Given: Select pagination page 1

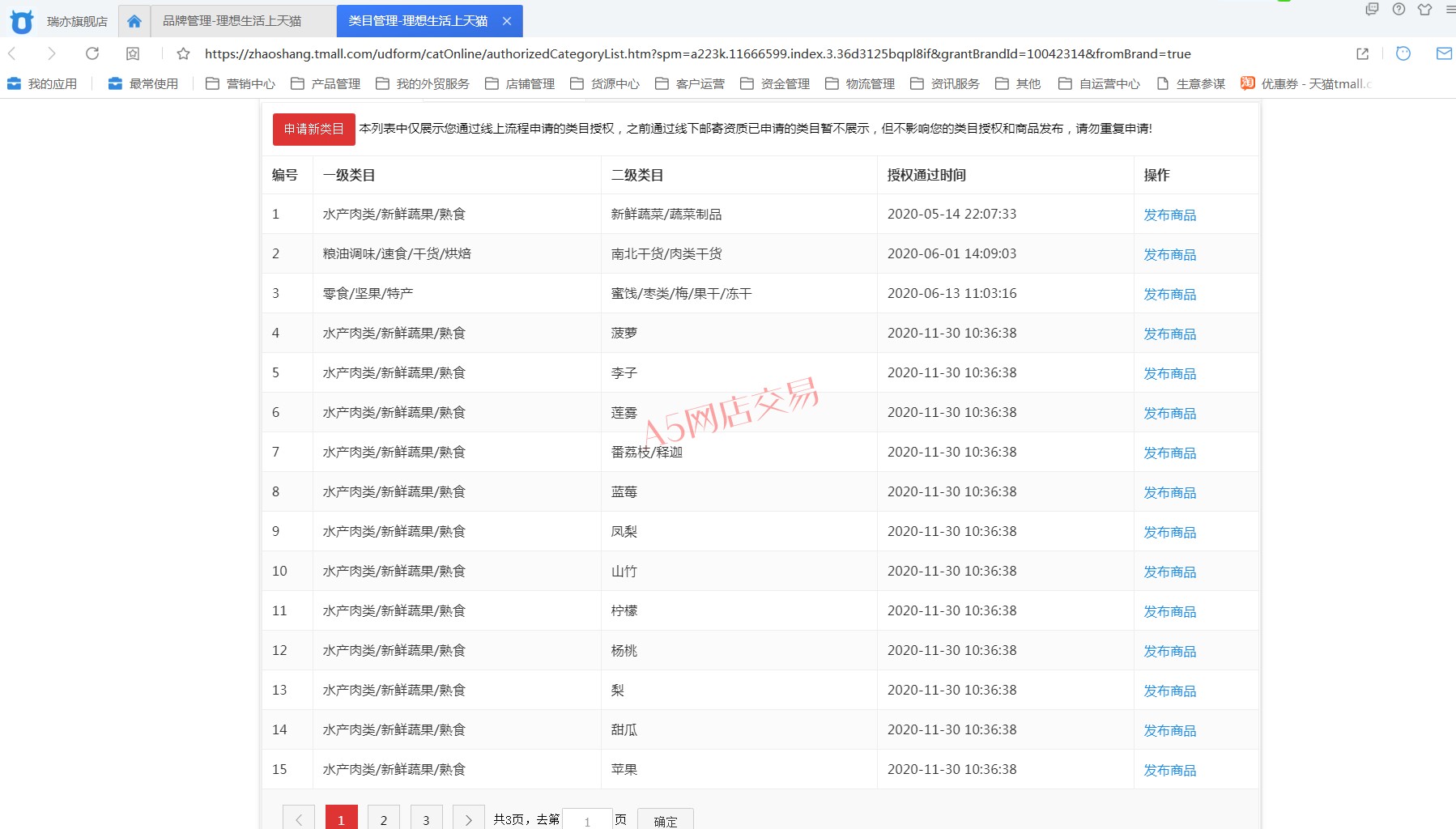Looking at the screenshot, I should [341, 818].
